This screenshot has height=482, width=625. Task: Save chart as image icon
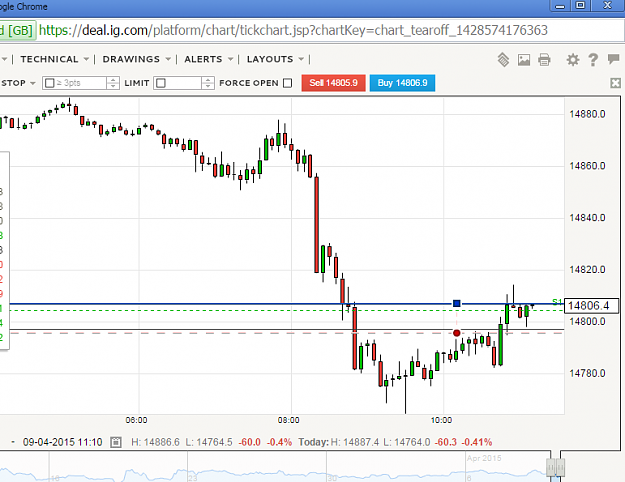pos(524,60)
